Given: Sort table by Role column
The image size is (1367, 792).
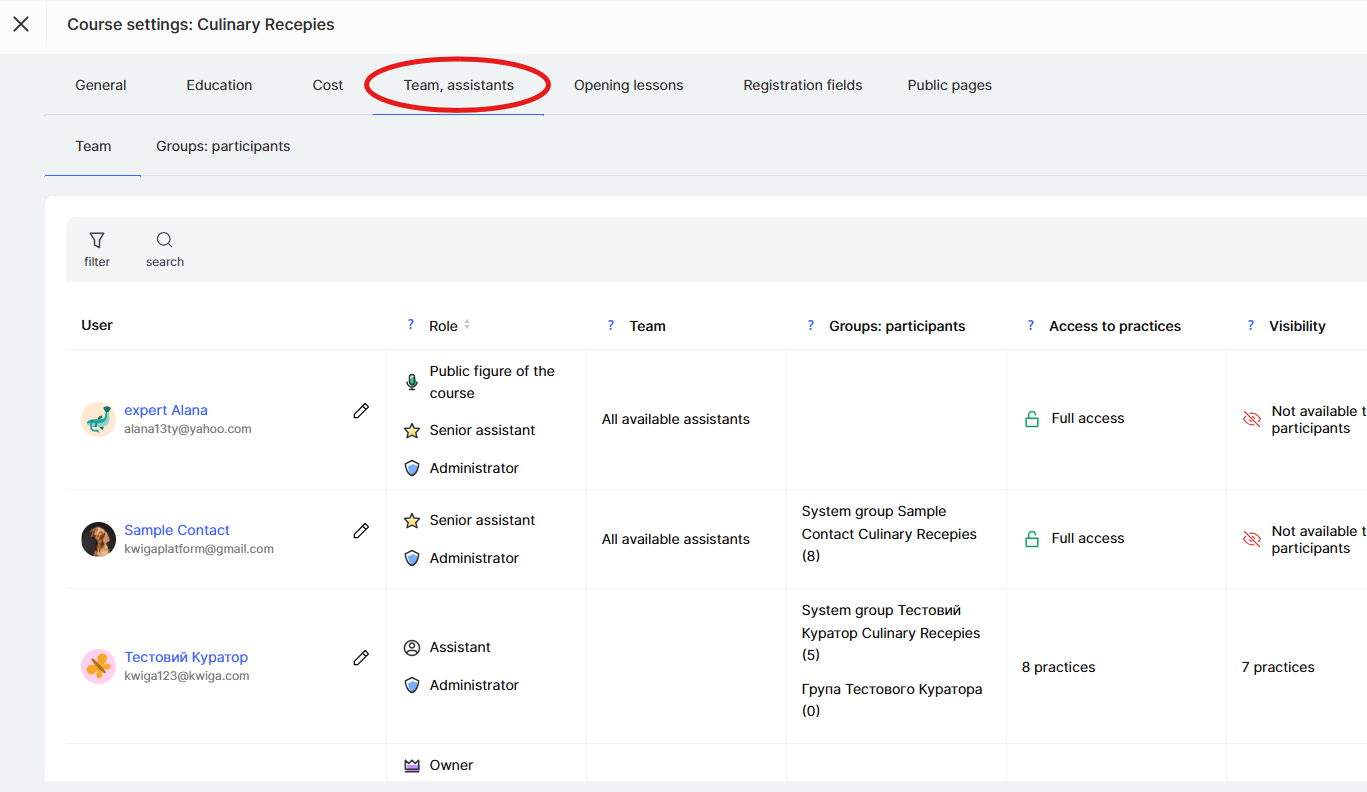Looking at the screenshot, I should 466,325.
